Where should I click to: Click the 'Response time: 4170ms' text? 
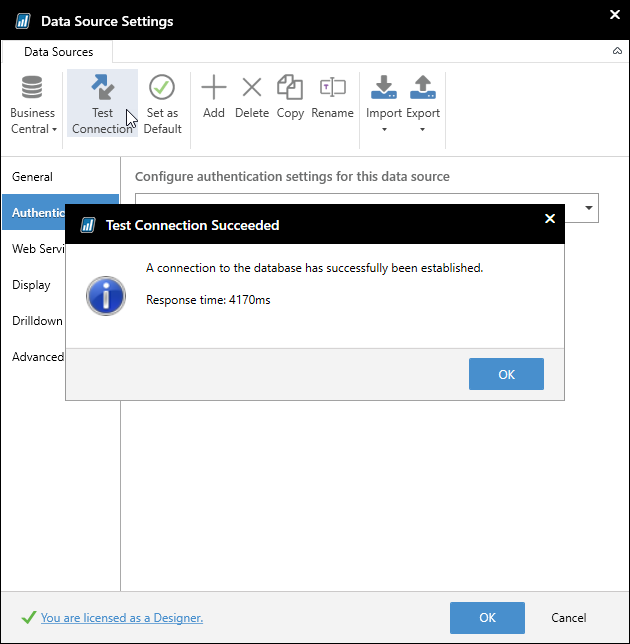point(208,300)
